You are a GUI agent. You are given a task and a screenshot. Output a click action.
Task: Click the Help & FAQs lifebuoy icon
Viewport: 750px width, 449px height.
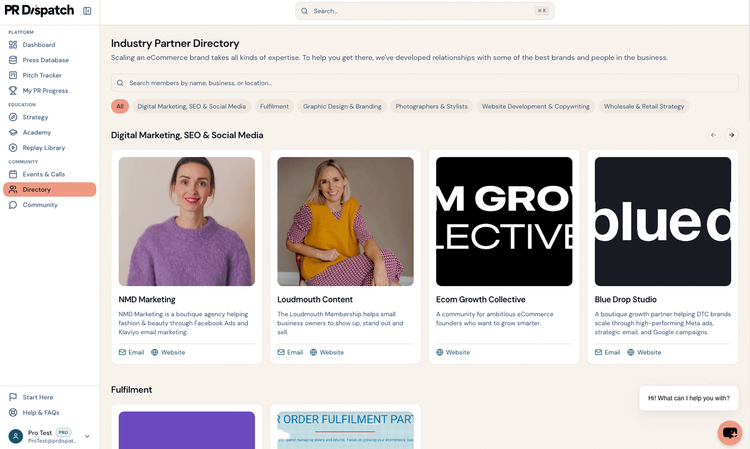(x=13, y=413)
